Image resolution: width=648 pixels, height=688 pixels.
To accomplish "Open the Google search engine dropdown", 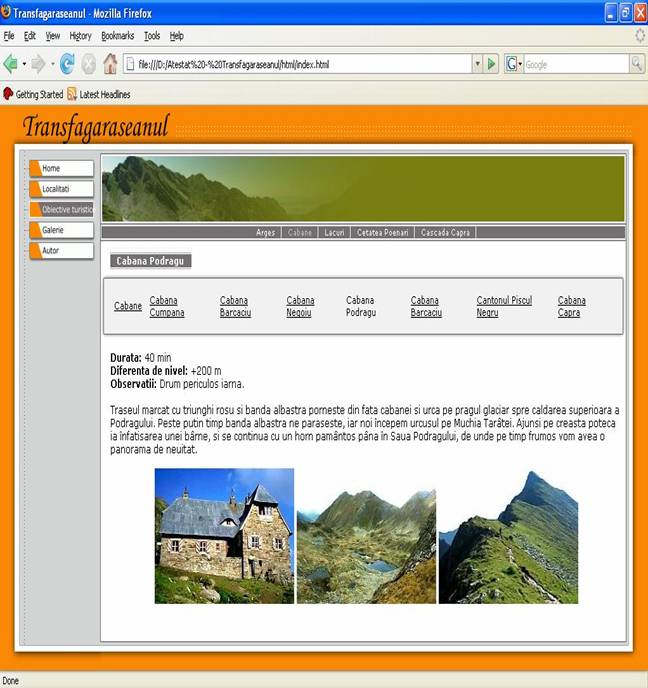I will tap(514, 64).
